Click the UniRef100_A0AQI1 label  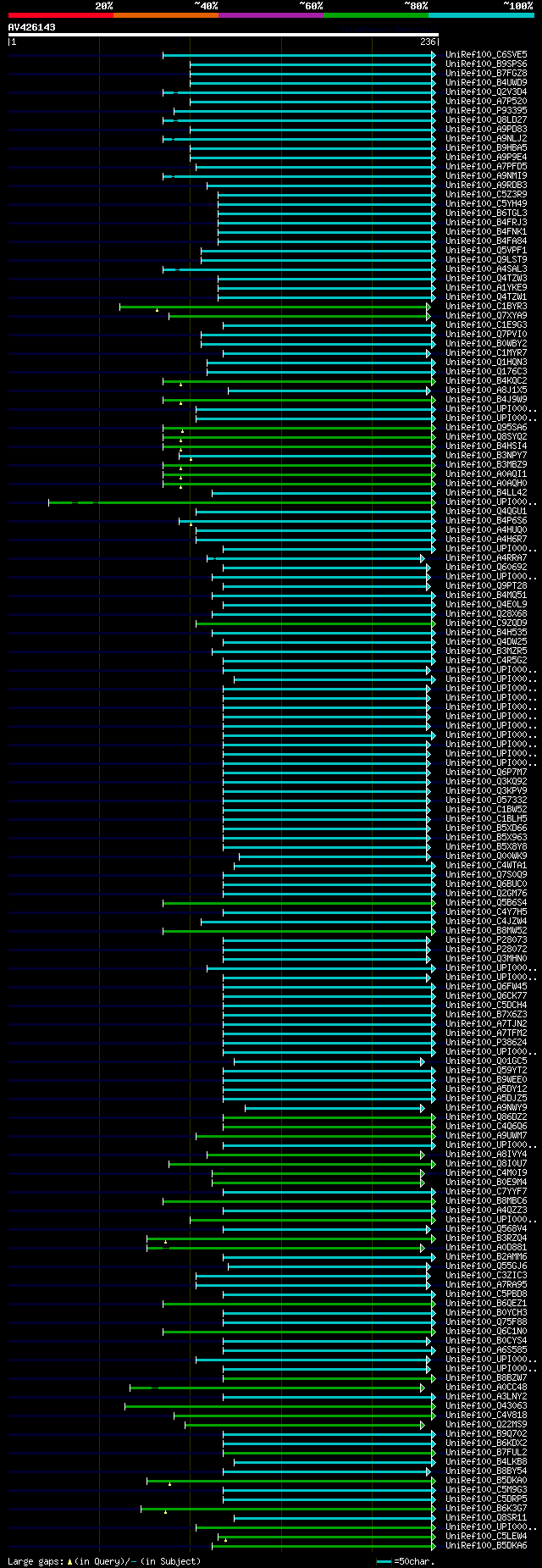tap(486, 474)
